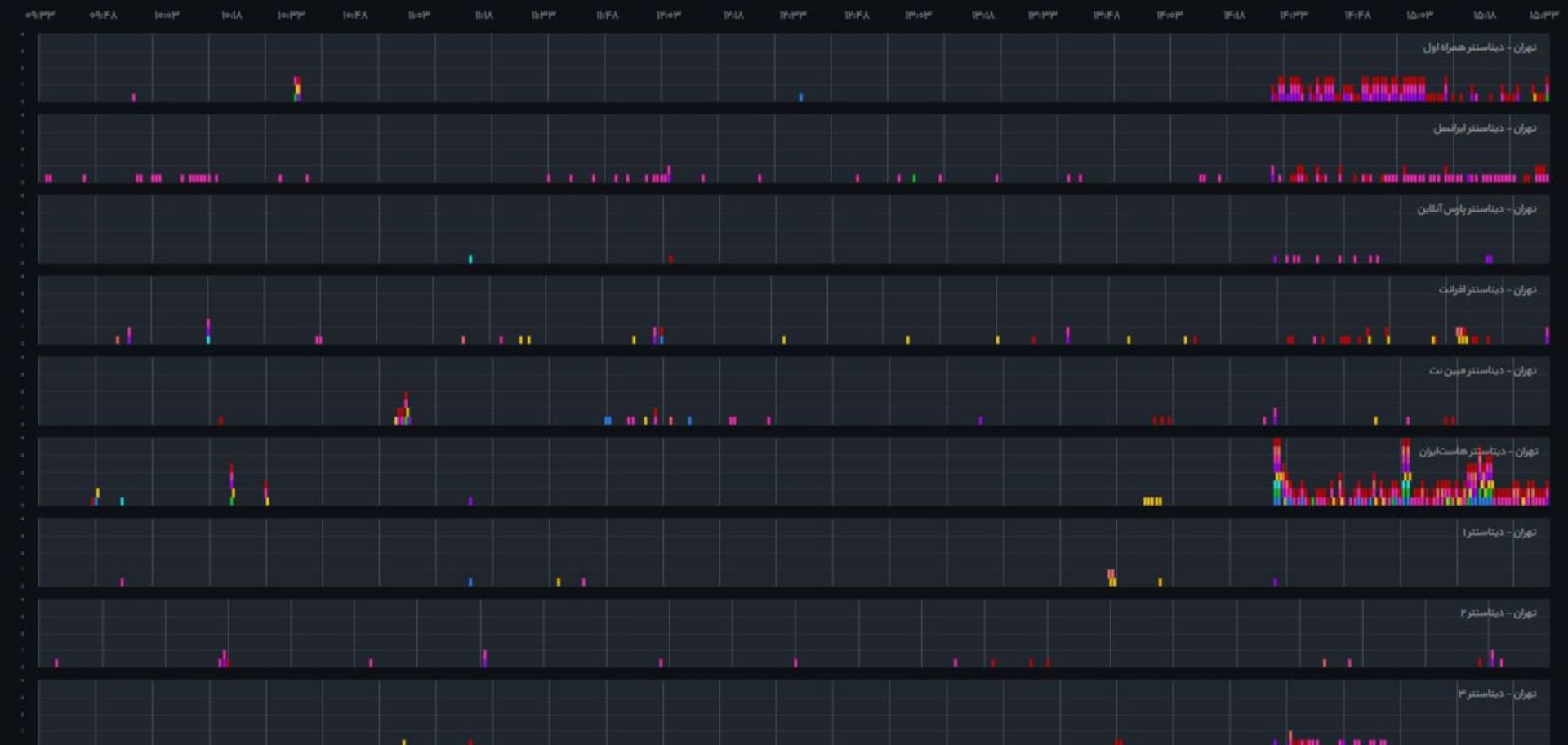Pick the ۱۰:۳۳ time axis label
1568x745 pixels.
292,16
